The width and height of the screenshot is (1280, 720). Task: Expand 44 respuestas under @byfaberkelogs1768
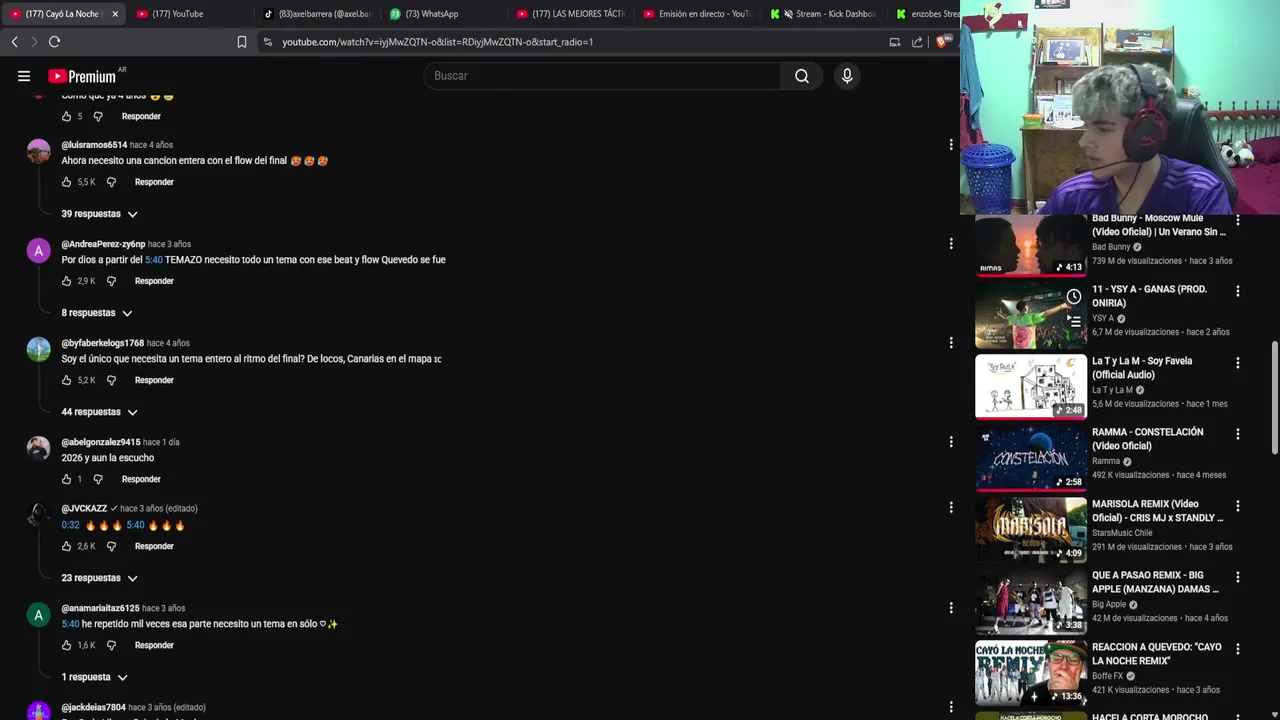coord(99,412)
